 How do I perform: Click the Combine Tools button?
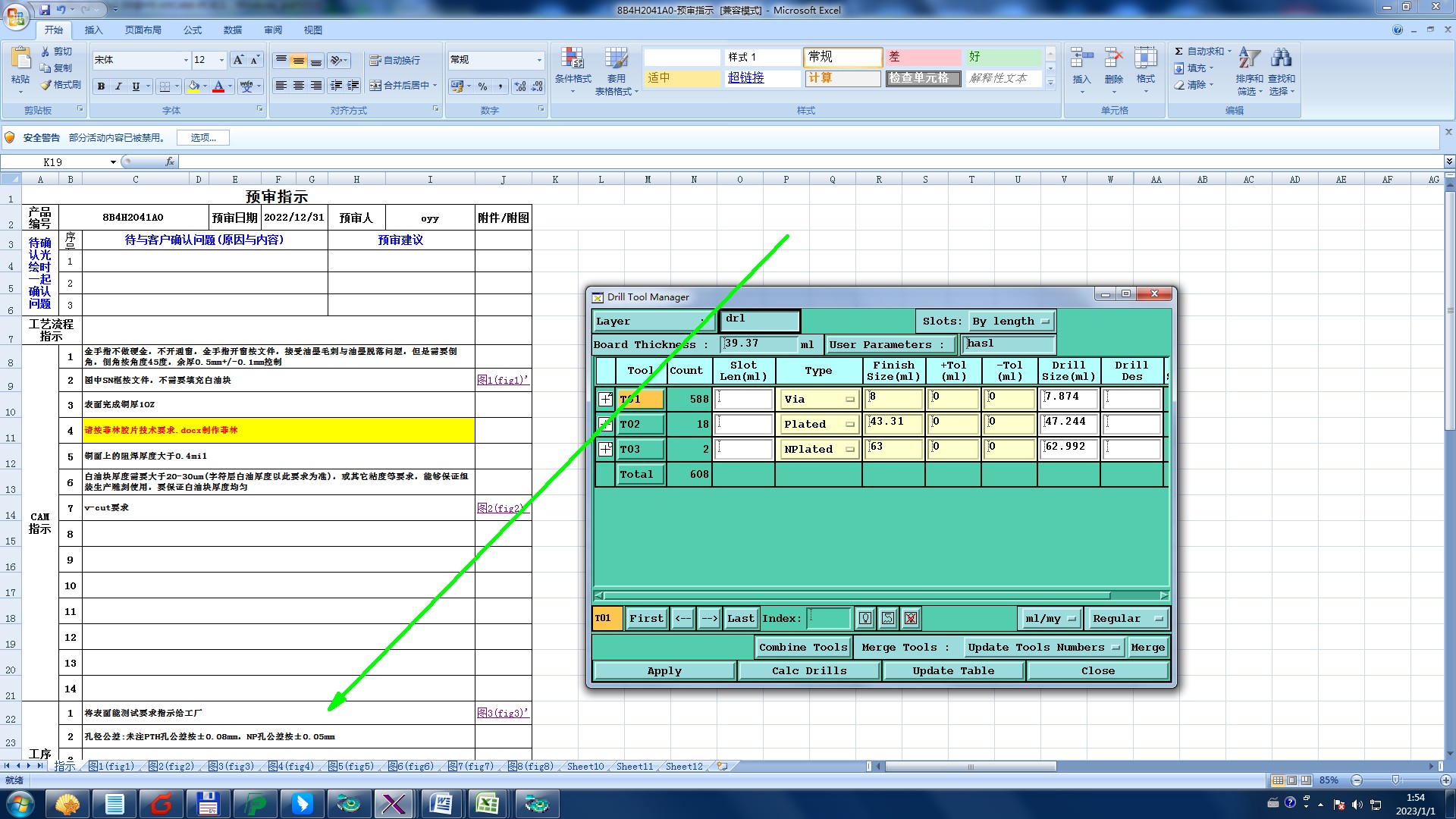(x=802, y=648)
